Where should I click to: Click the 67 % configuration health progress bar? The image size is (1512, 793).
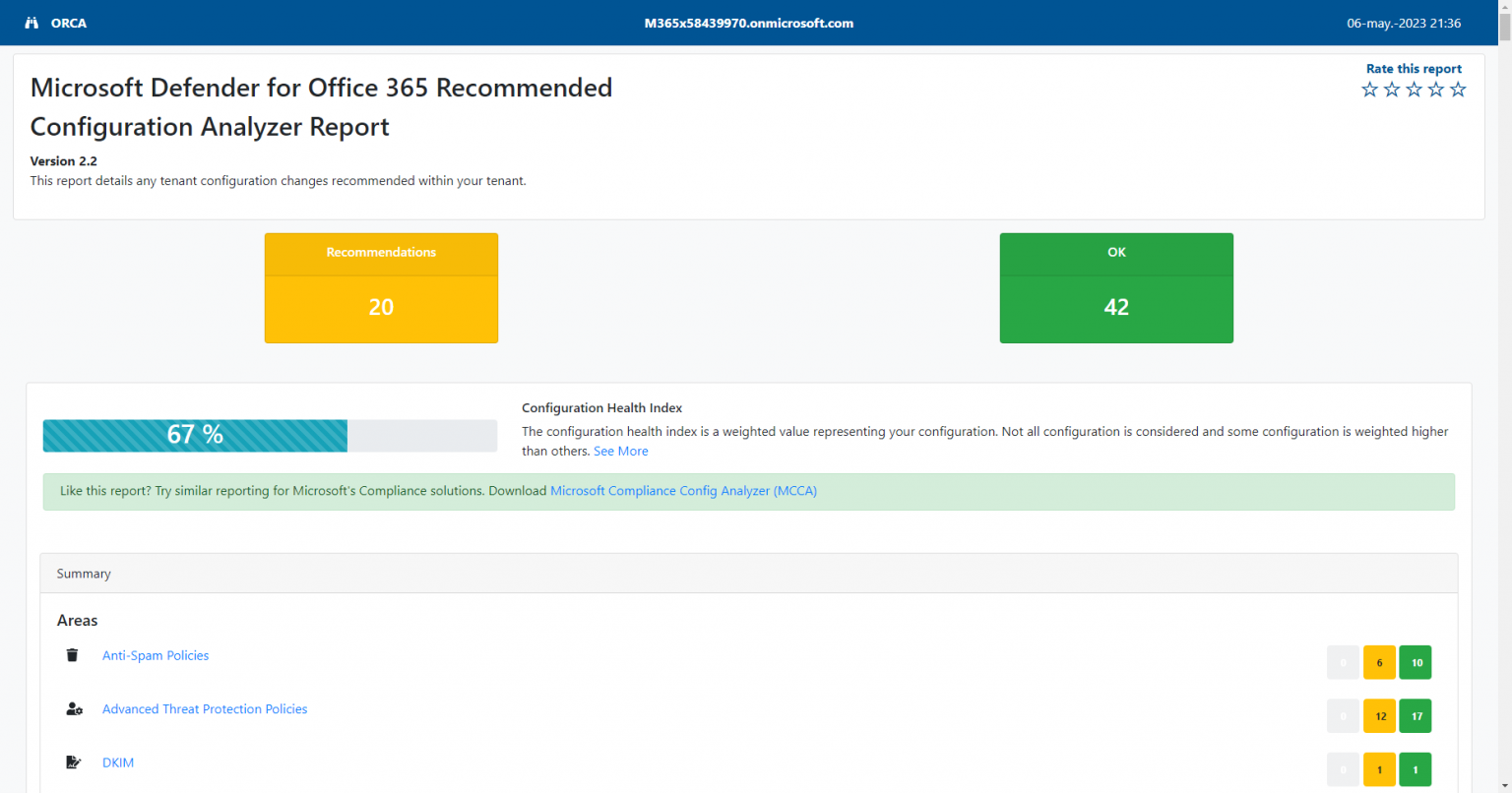pyautogui.click(x=270, y=435)
